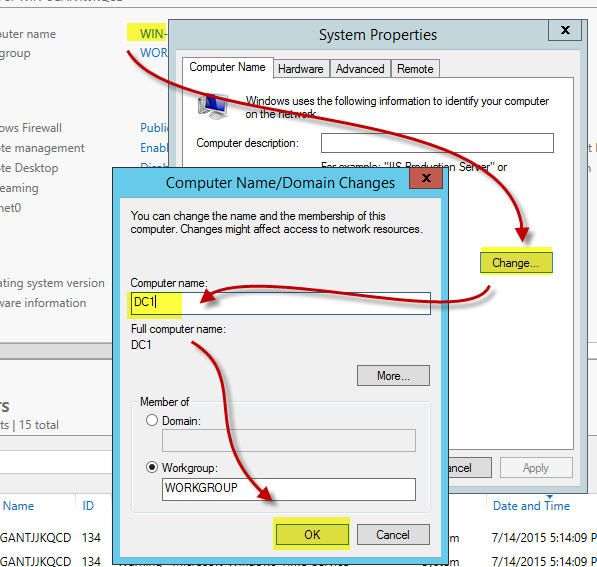Click the 'Full computer name:' label
The width and height of the screenshot is (597, 567).
click(x=178, y=329)
